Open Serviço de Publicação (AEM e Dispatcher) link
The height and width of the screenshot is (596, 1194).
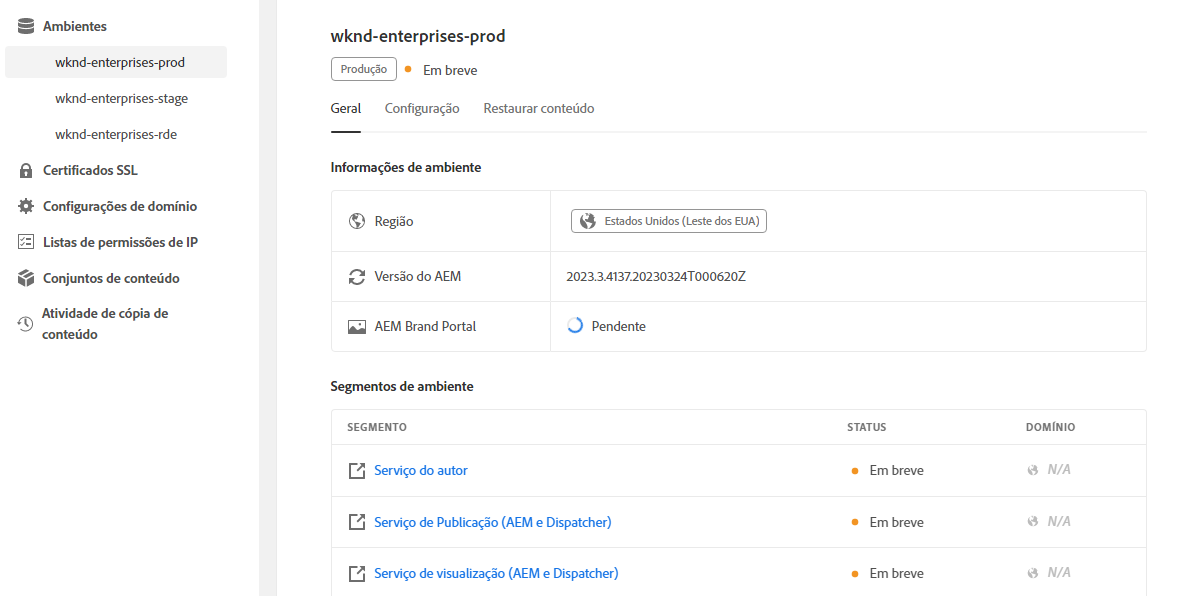[x=492, y=522]
